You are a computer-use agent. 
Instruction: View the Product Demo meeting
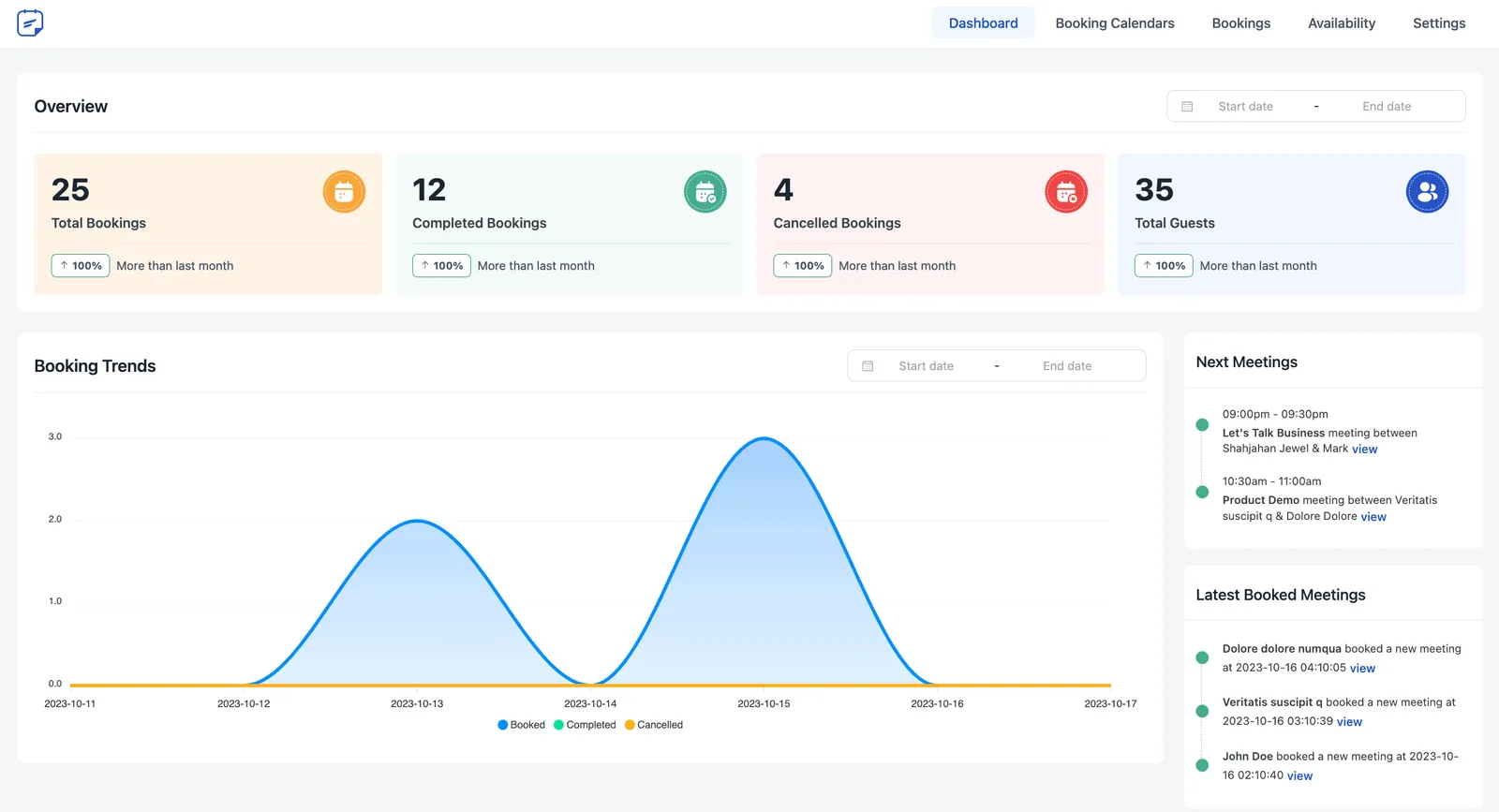coord(1373,517)
